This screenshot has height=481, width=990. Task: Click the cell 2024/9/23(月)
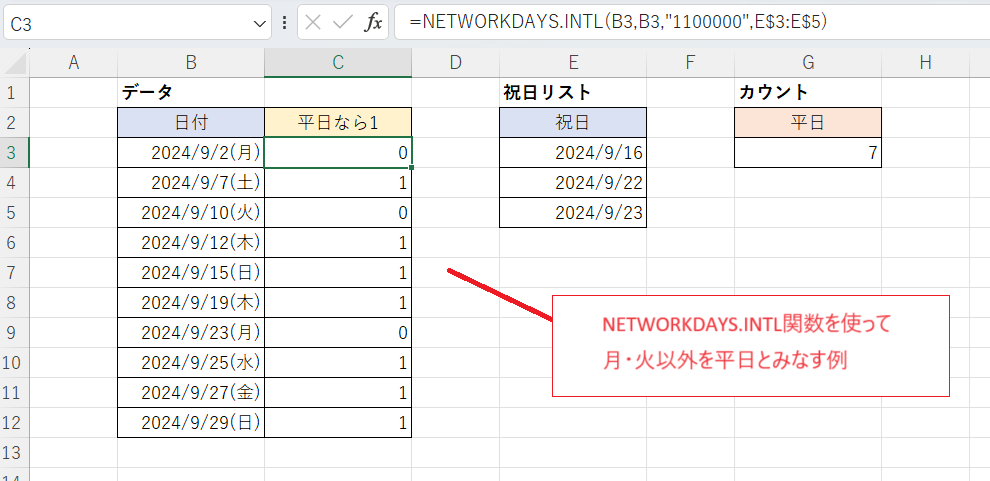pos(191,333)
